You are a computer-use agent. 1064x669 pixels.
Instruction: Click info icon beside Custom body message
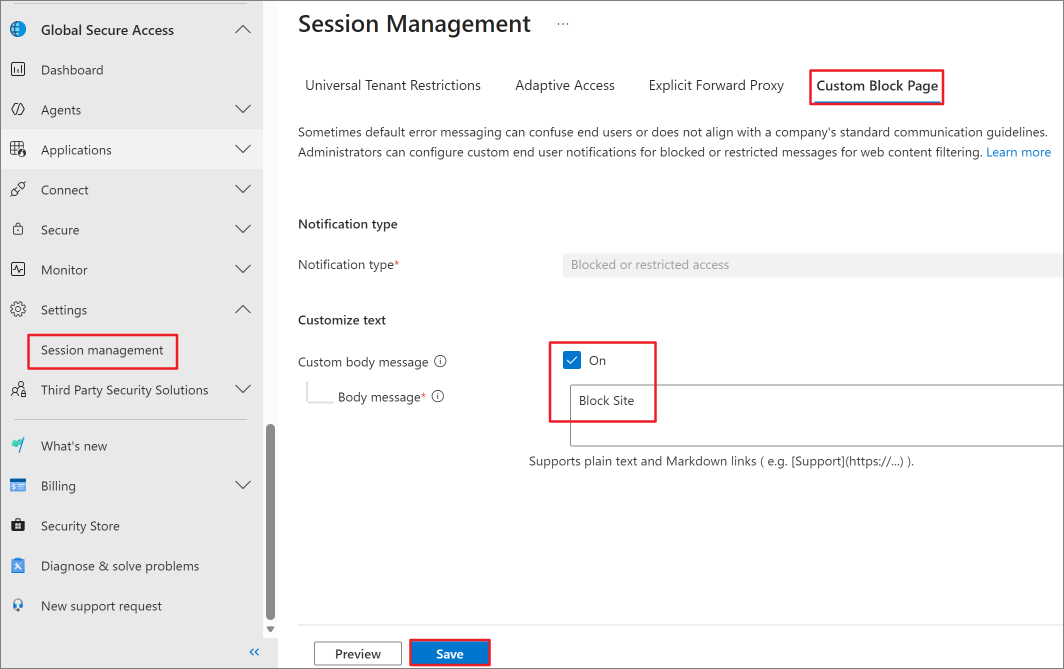coord(440,361)
